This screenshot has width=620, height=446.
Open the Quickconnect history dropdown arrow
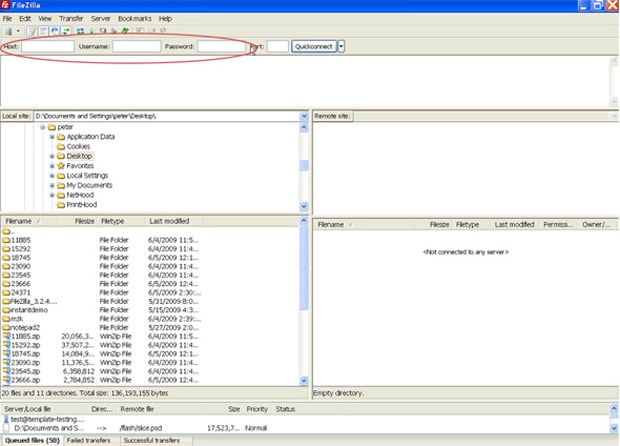click(341, 46)
